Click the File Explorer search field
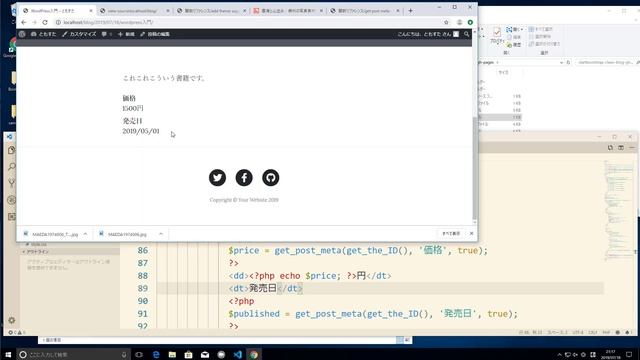Screen dimensions: 640x360 [606, 62]
